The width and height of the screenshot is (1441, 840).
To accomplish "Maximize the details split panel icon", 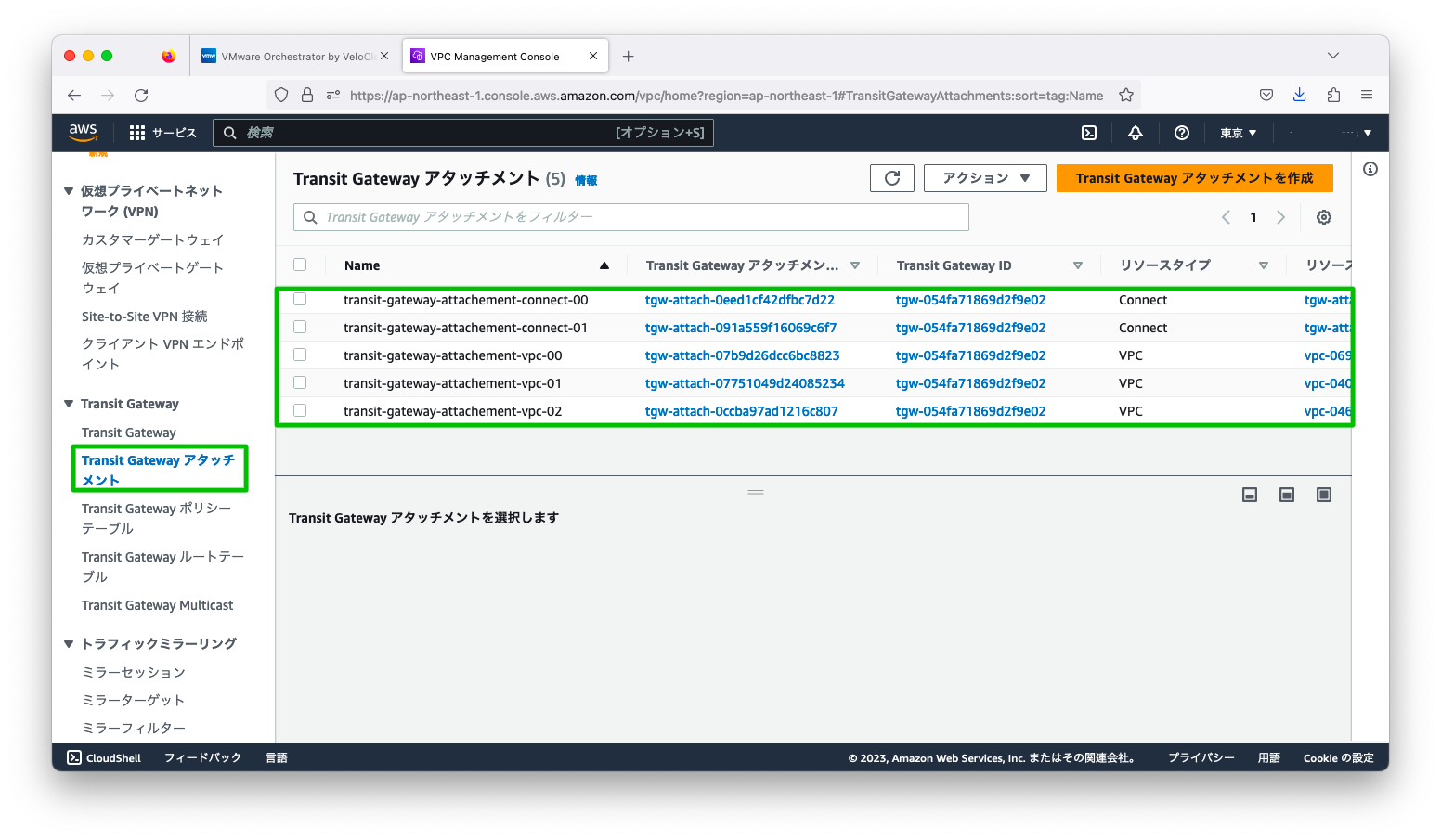I will click(1324, 495).
